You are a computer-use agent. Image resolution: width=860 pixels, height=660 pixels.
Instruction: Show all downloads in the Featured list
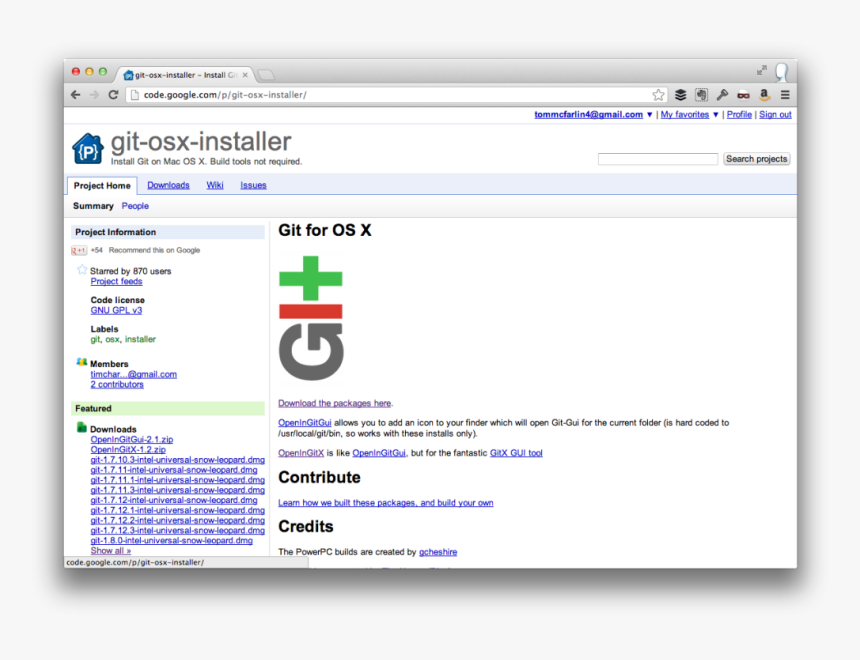coord(110,550)
